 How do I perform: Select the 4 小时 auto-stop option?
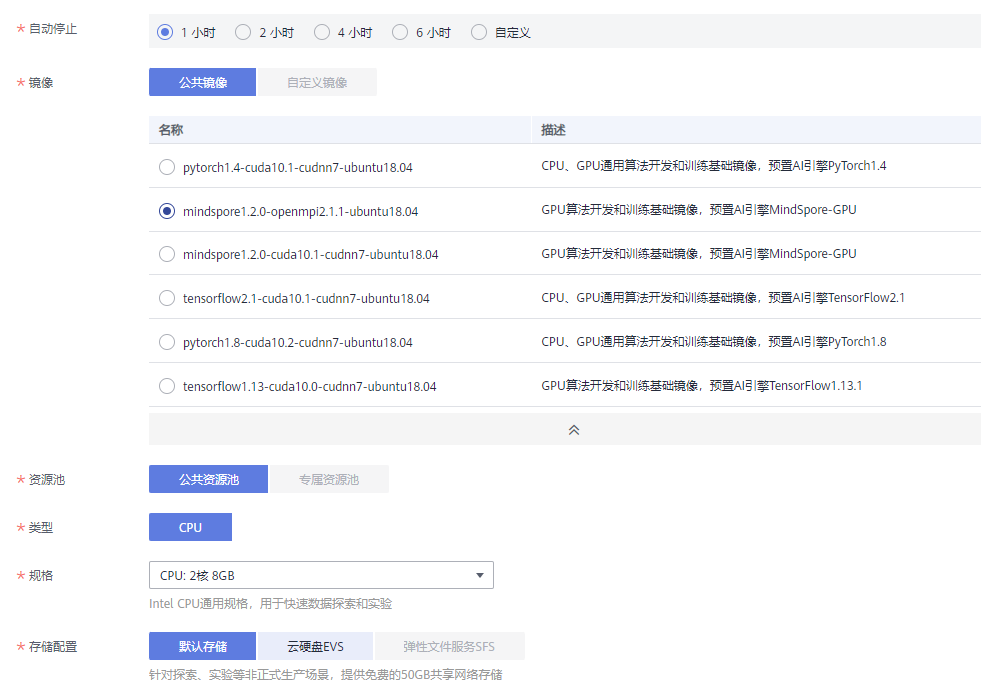[x=322, y=32]
